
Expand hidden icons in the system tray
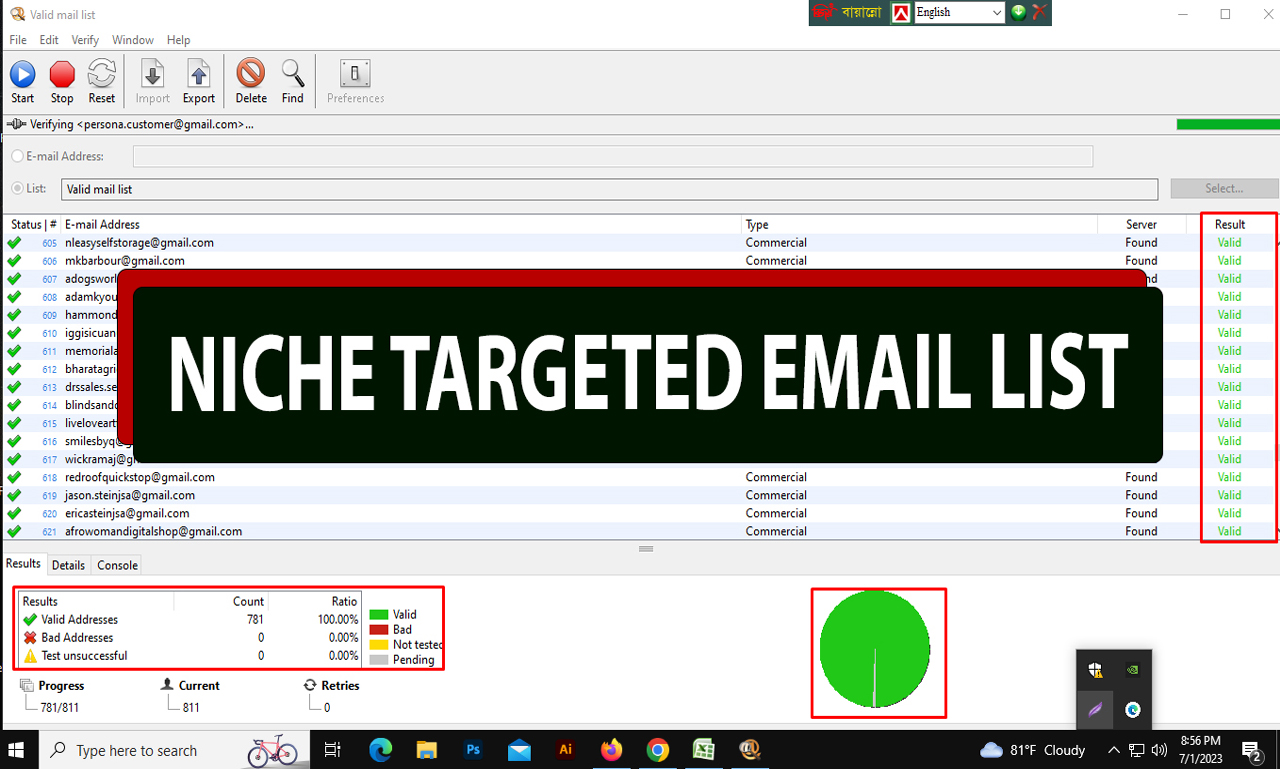pyautogui.click(x=1113, y=749)
